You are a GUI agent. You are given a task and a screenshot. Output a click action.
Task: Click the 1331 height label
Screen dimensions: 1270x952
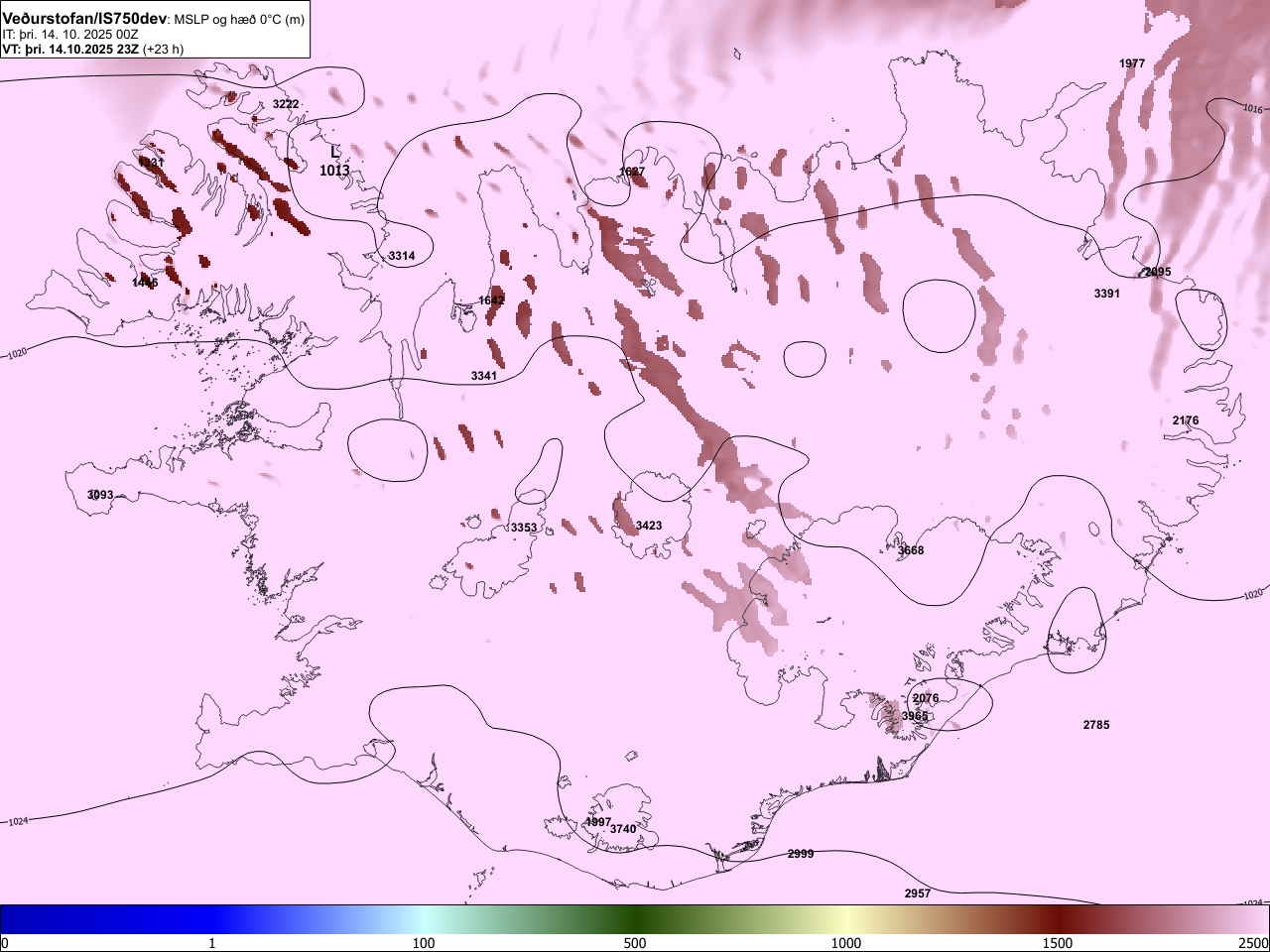pyautogui.click(x=151, y=163)
